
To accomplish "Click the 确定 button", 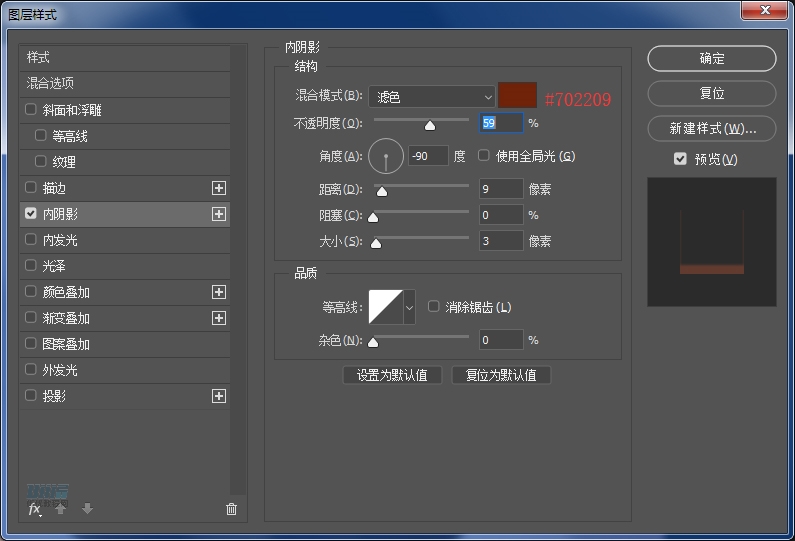I will point(712,58).
